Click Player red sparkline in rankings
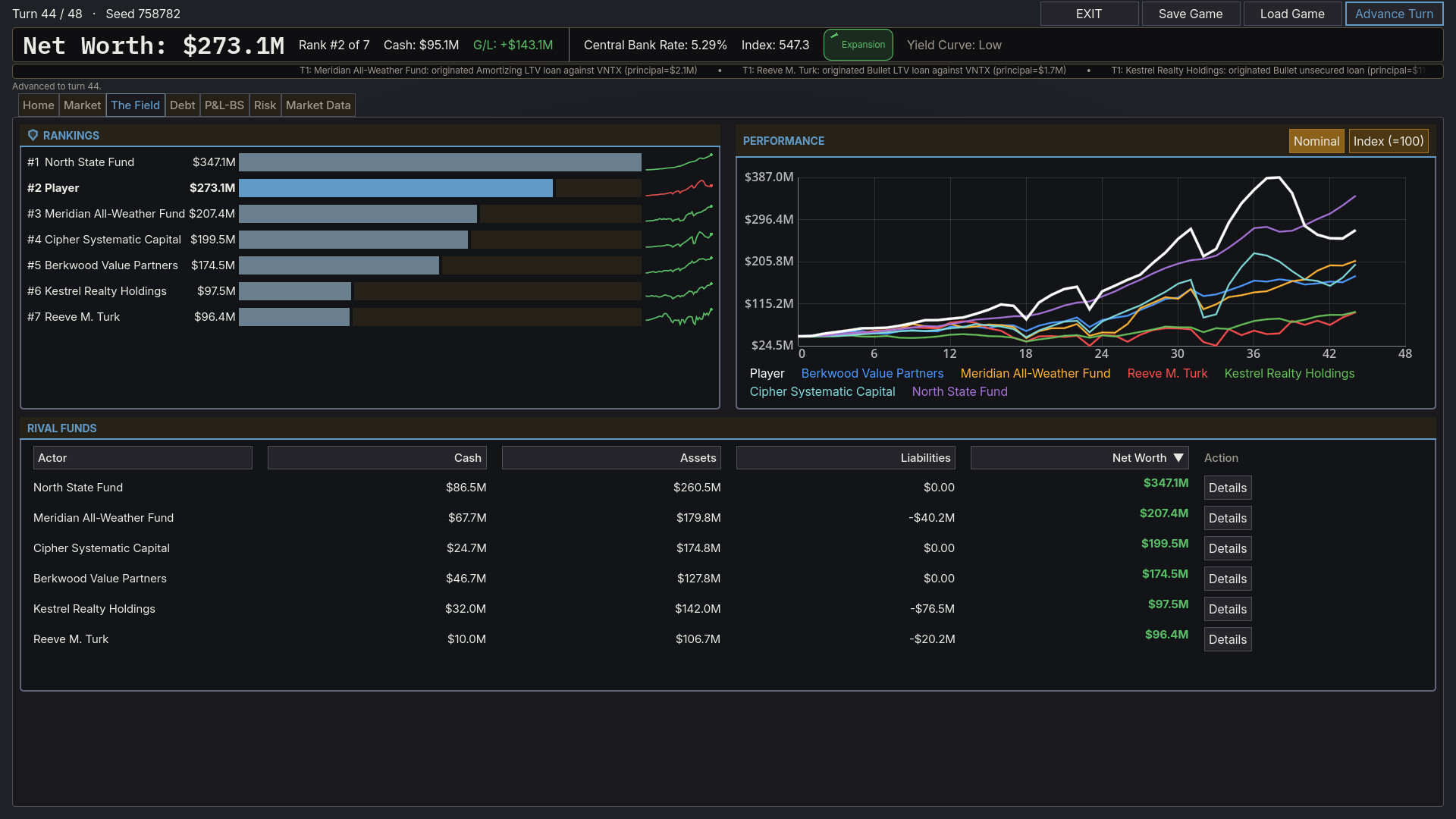1456x819 pixels. pos(679,188)
